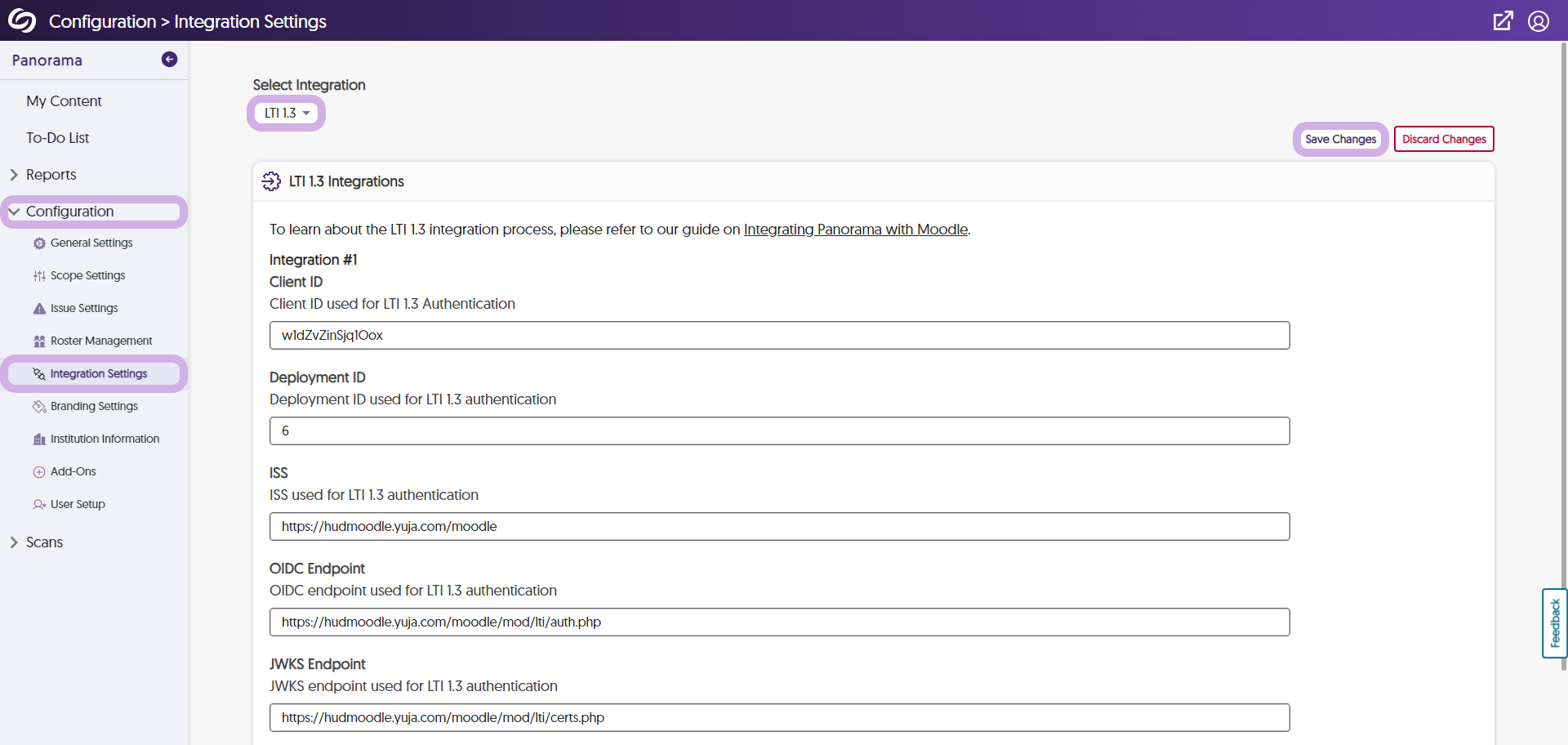This screenshot has width=1568, height=745.
Task: Open Scans menu item
Action: click(44, 542)
